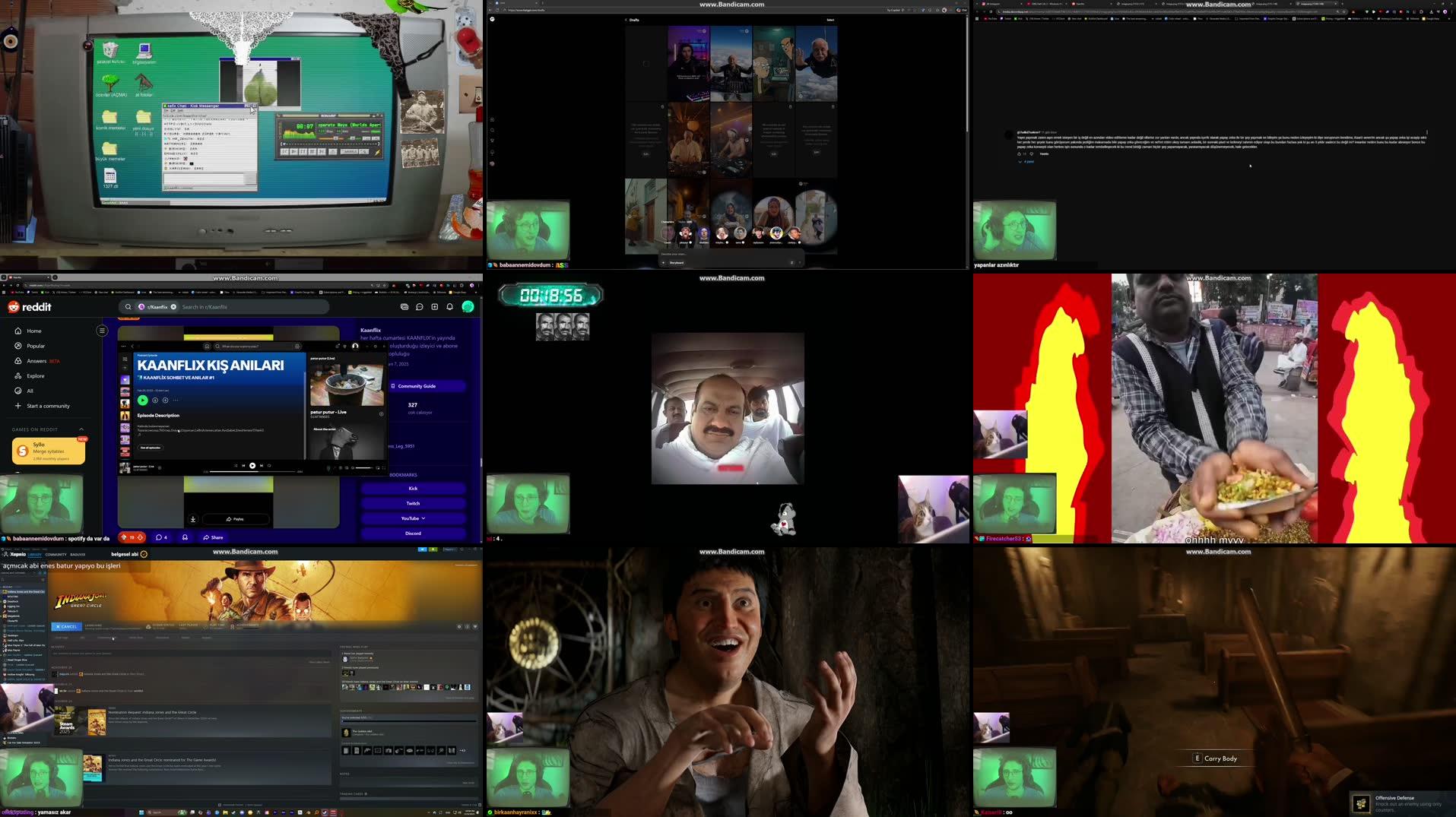This screenshot has height=817, width=1456.
Task: Open the Reddit notifications bell
Action: pos(449,307)
